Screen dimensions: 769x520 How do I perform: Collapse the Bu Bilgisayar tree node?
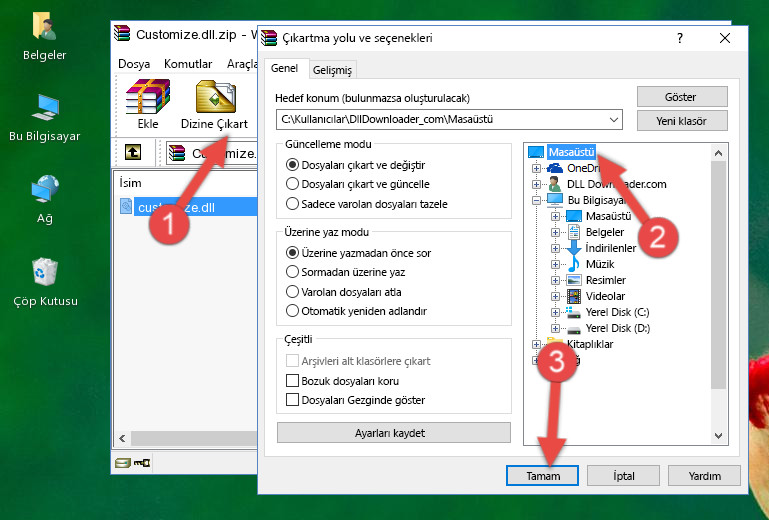pos(537,200)
